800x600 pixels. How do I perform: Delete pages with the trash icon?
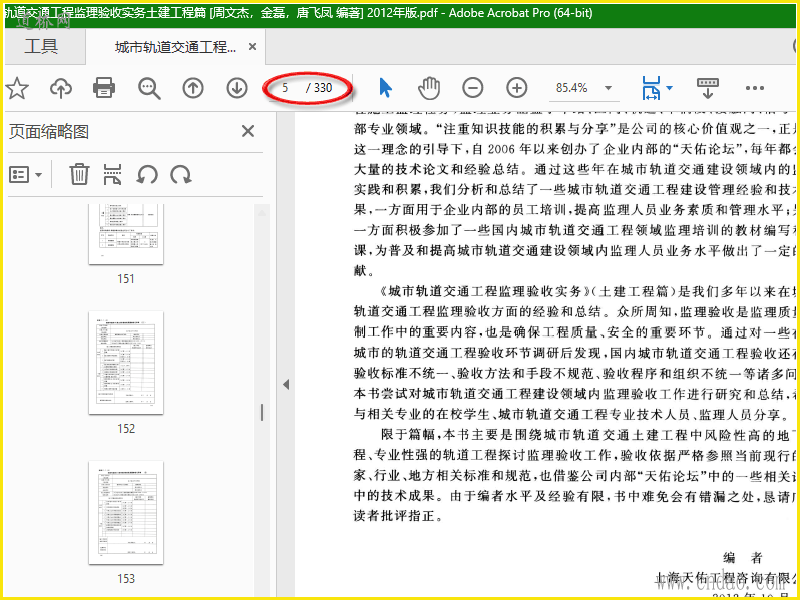coord(79,174)
